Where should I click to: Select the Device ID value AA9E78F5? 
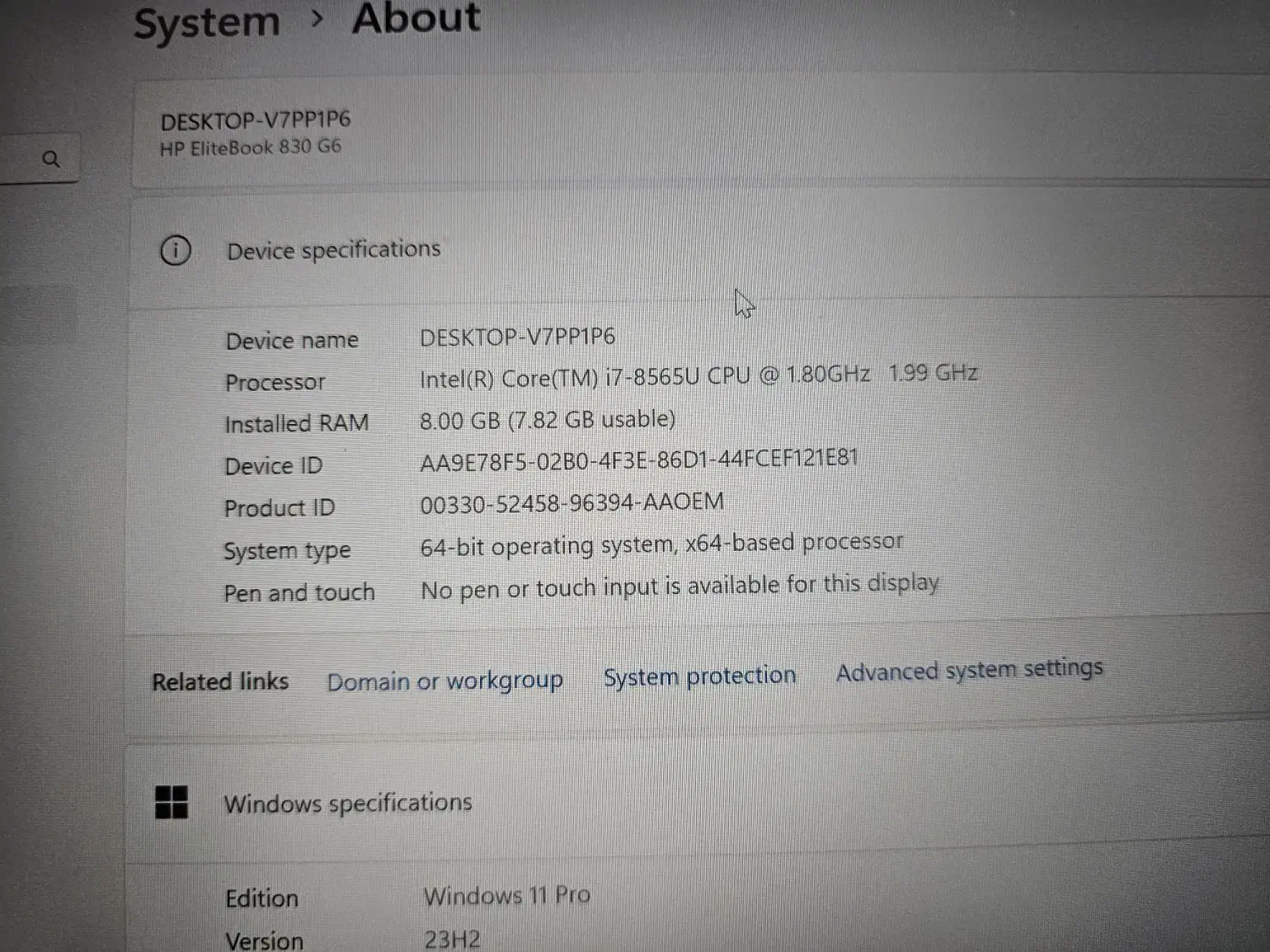point(639,459)
